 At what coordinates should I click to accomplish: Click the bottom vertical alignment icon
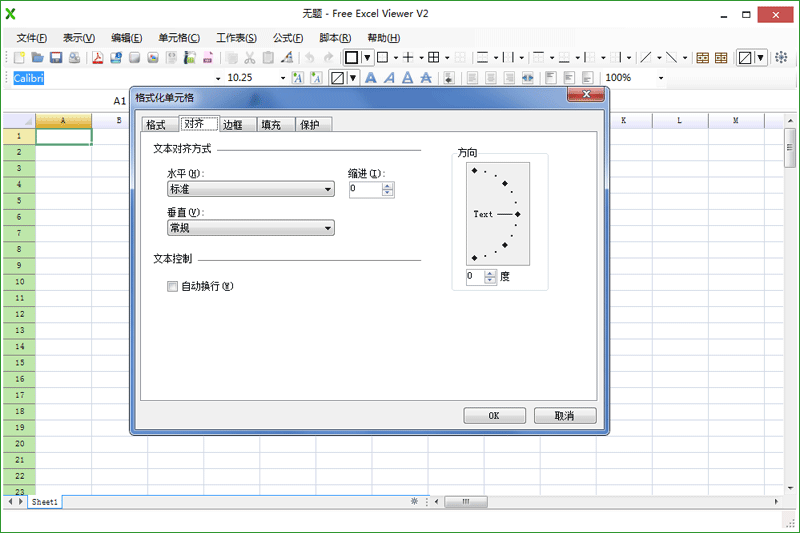click(x=587, y=78)
